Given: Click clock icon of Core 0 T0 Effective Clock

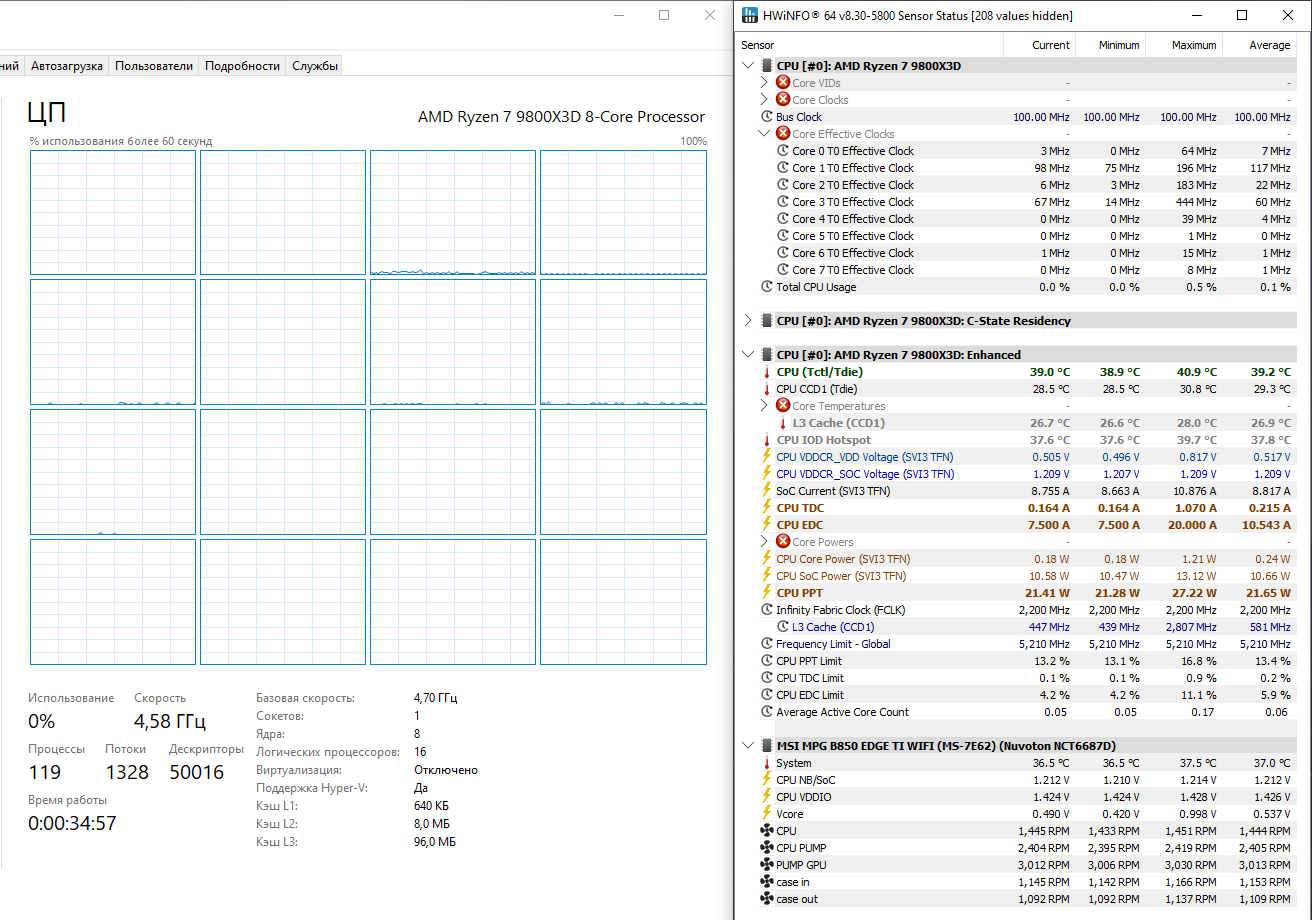Looking at the screenshot, I should pyautogui.click(x=784, y=151).
